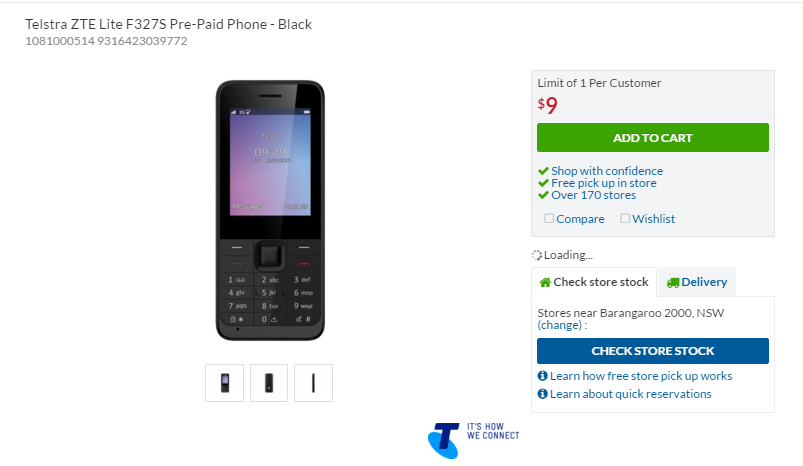Click the green delivery truck icon

pyautogui.click(x=673, y=283)
